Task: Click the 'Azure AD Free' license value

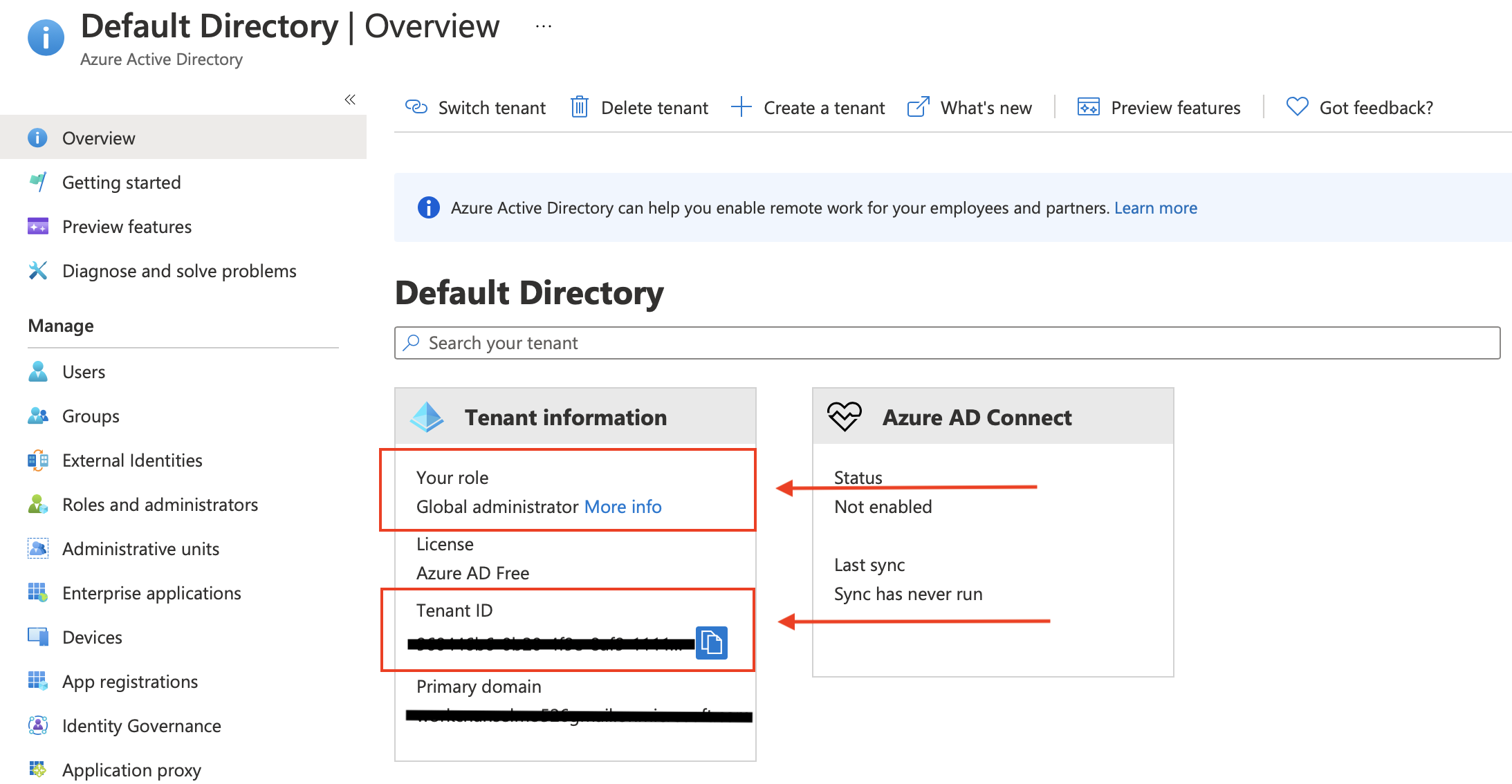Action: tap(472, 573)
